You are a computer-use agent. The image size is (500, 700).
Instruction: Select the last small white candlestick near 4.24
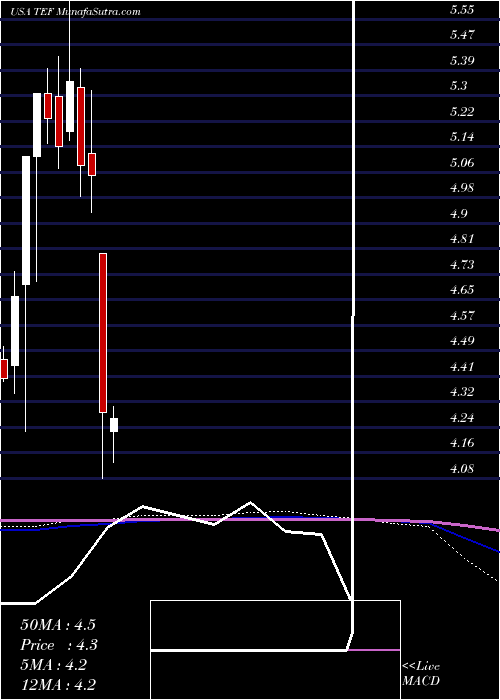[114, 425]
